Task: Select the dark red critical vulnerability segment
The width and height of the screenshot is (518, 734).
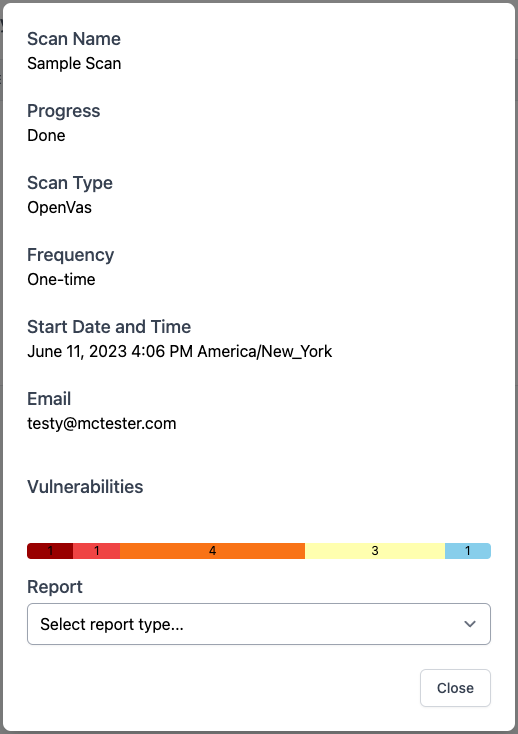Action: (x=50, y=551)
